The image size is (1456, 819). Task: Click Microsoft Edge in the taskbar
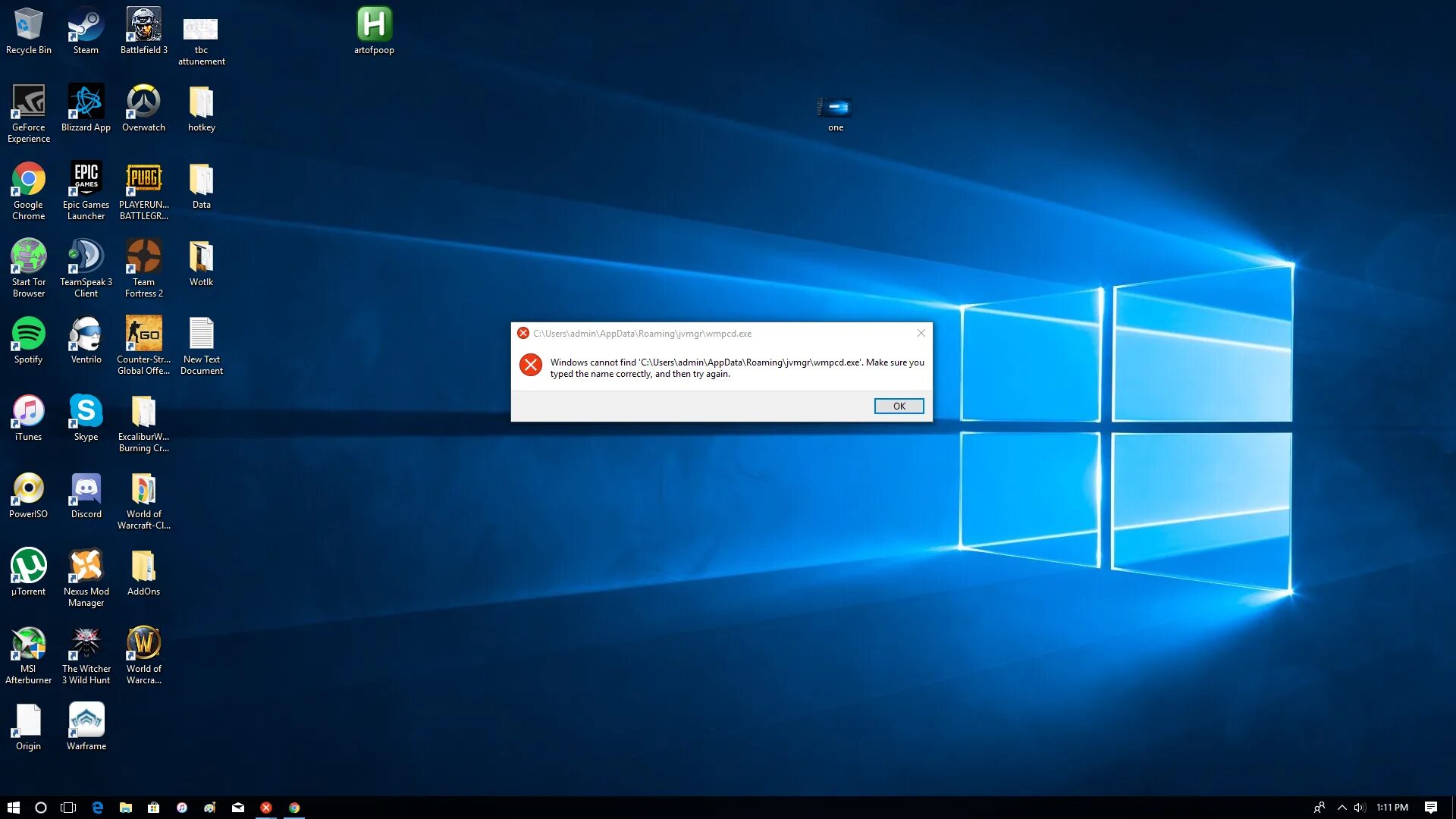[x=97, y=808]
